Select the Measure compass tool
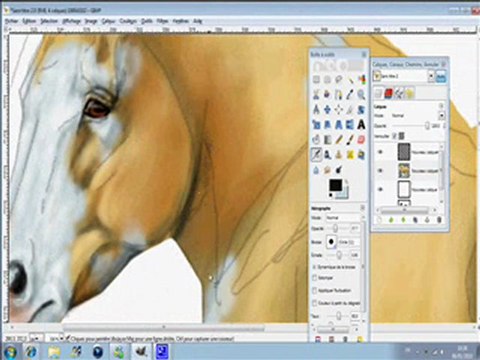 tap(316, 109)
